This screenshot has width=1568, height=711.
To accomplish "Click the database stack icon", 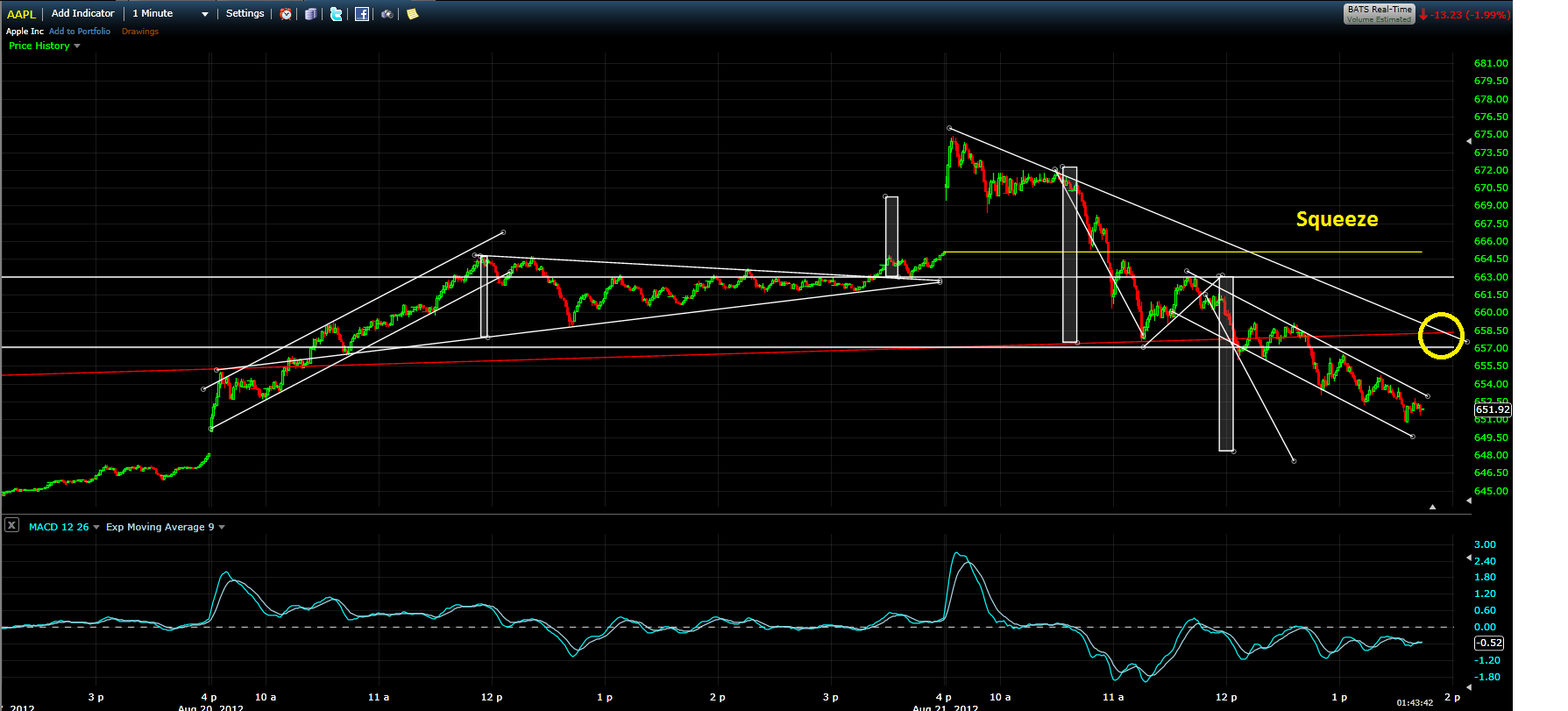I will tap(310, 14).
